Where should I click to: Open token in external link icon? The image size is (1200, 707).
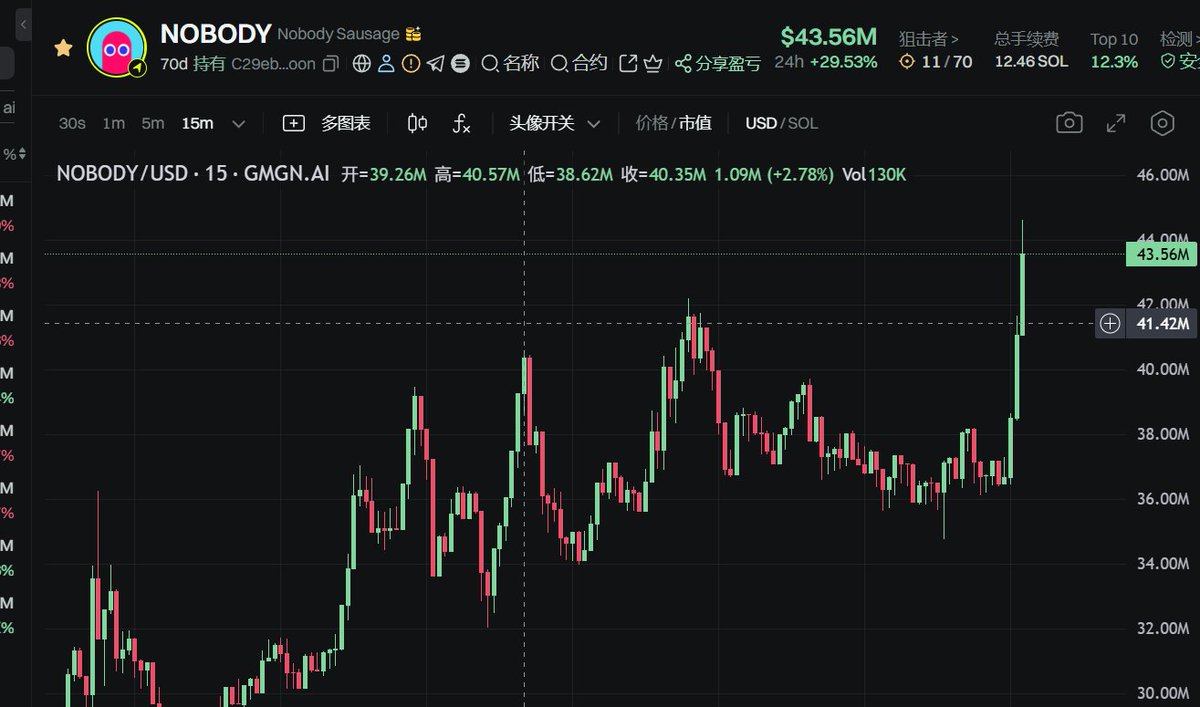[x=628, y=64]
